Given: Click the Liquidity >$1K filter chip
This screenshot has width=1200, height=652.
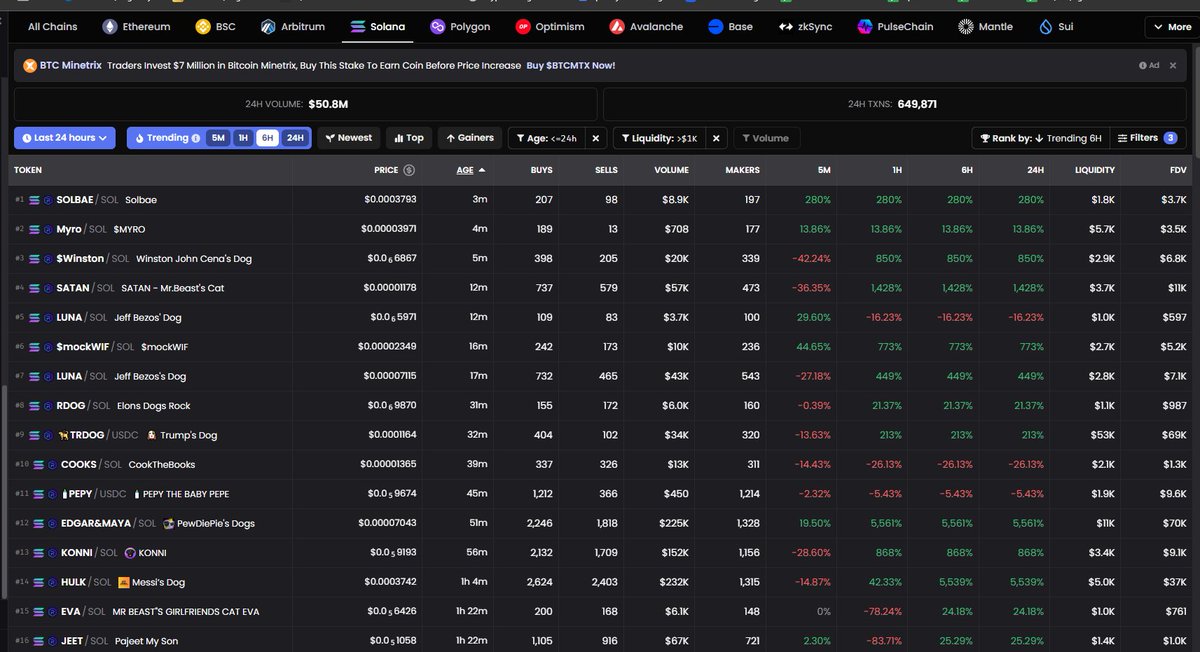Looking at the screenshot, I should (660, 138).
